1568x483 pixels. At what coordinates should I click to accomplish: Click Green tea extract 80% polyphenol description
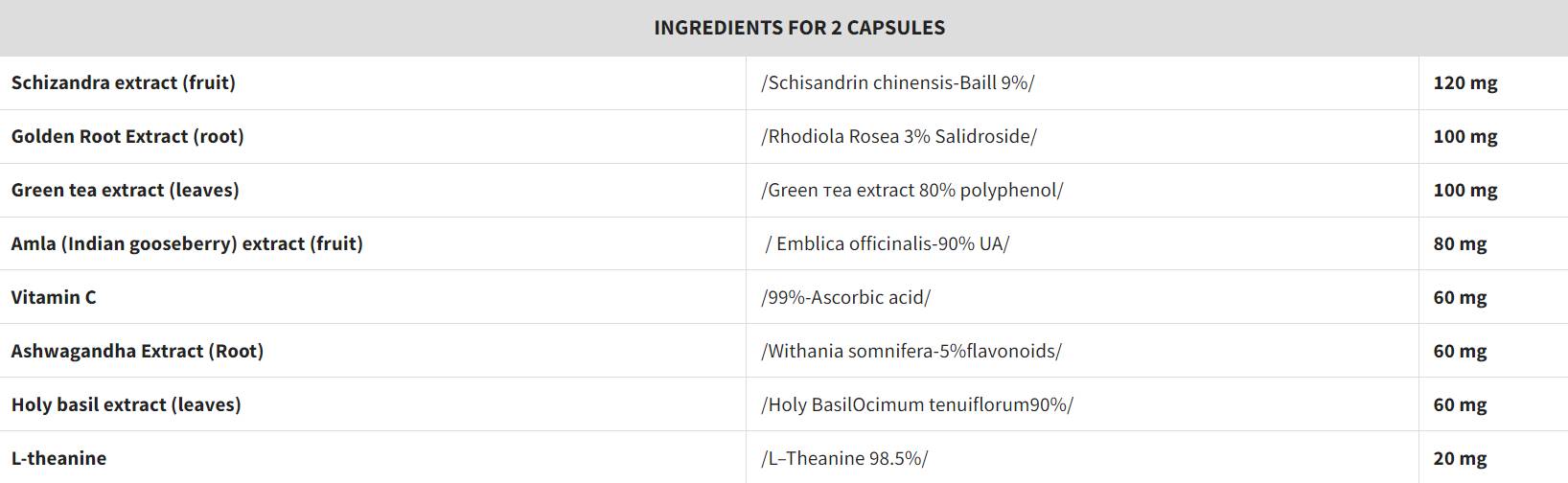(x=912, y=190)
